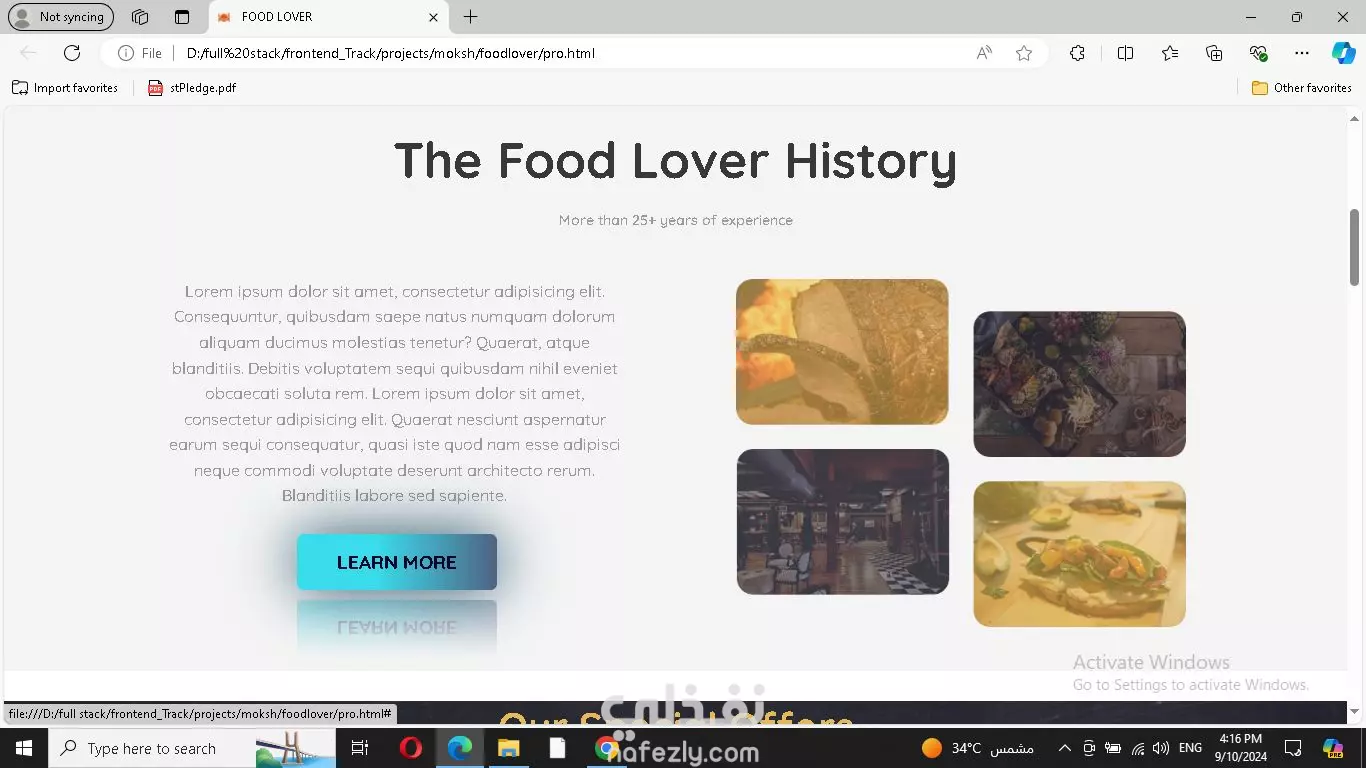Click the LEARN MORE button
The image size is (1366, 768).
397,562
